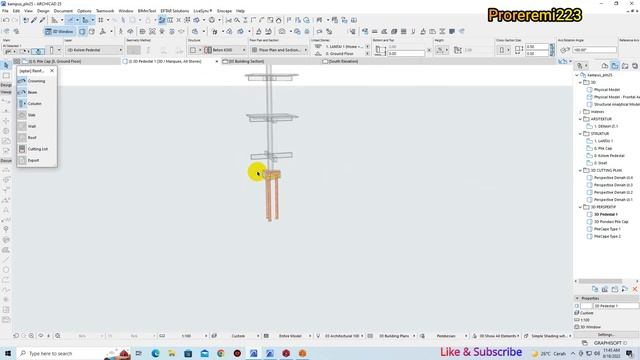640x360 pixels.
Task: Click the Layout Book icon in navigator
Action: pyautogui.click(x=625, y=66)
